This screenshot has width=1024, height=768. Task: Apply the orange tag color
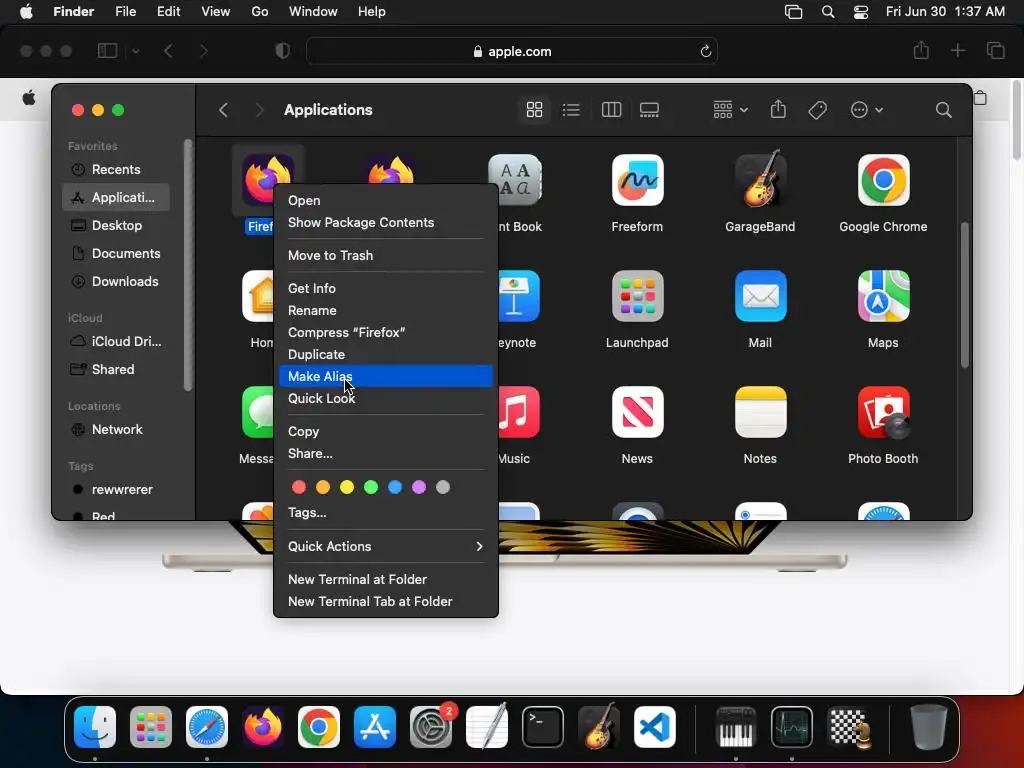(x=323, y=487)
